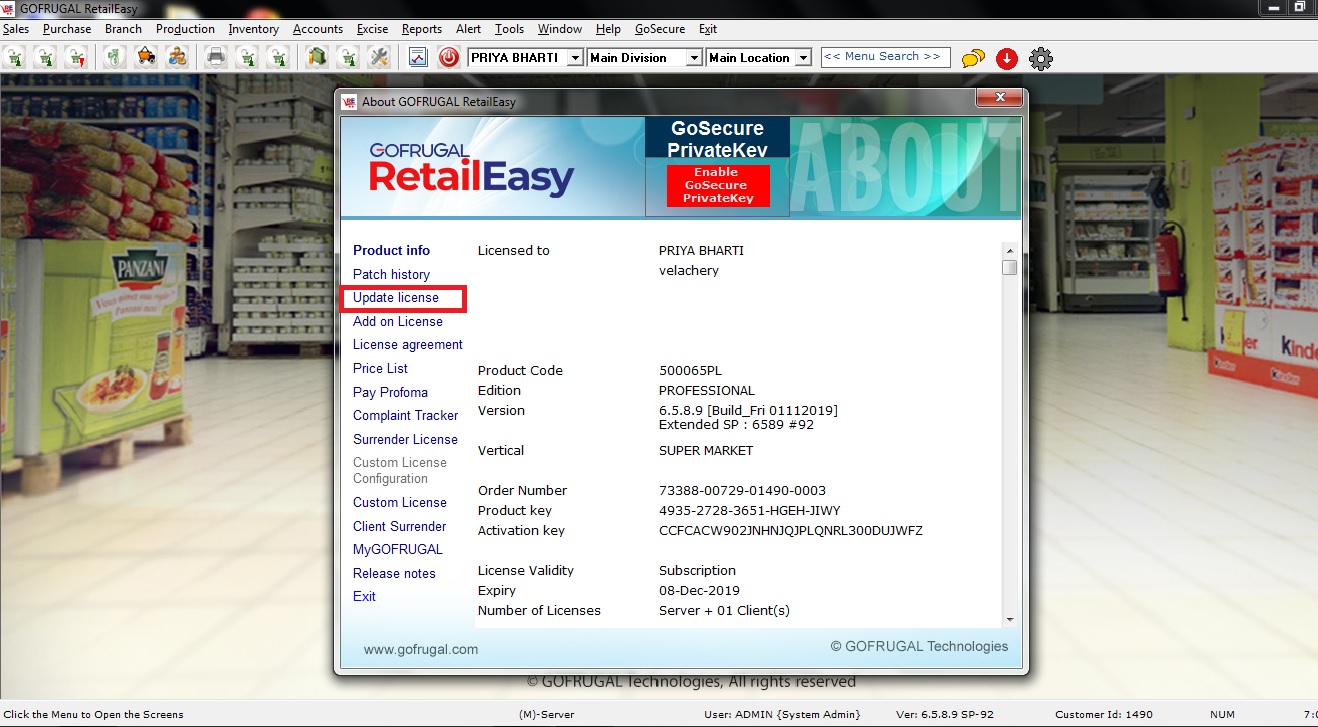1318x727 pixels.
Task: Click the Menu Search input field
Action: point(885,57)
